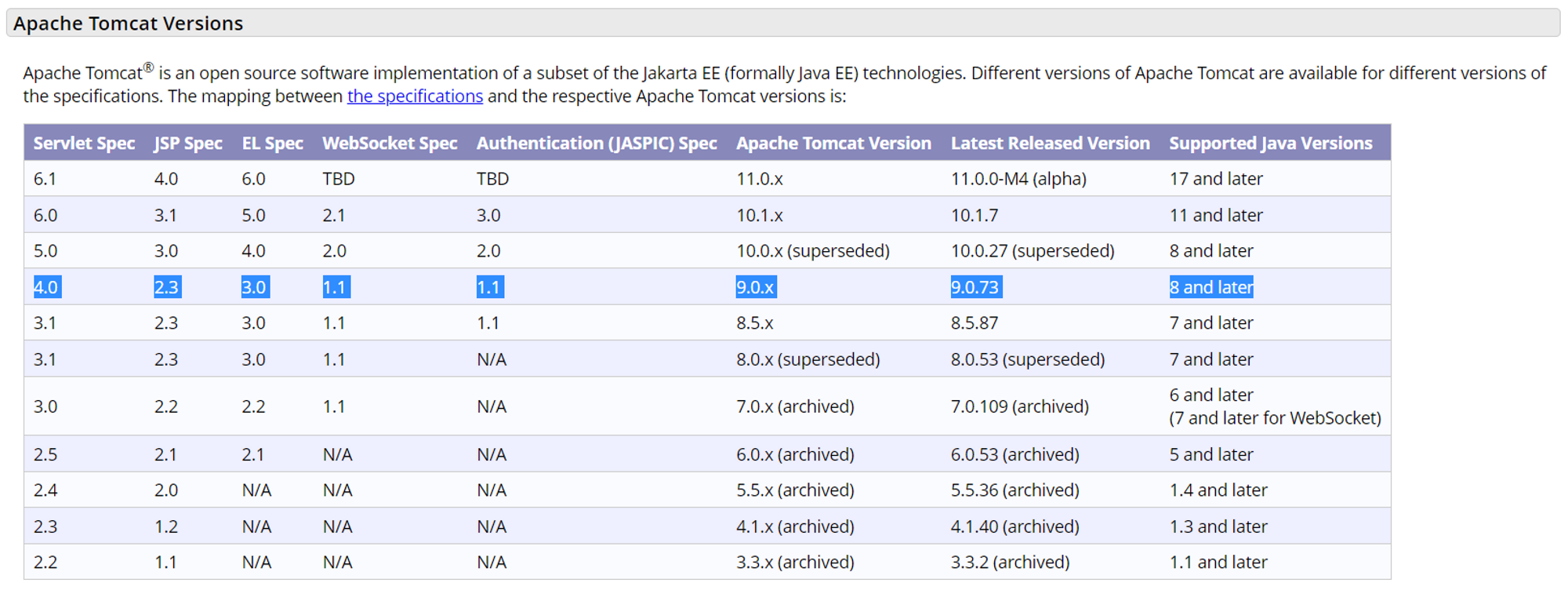Screen dimensions: 1568x590
Task: Click the '1.4 and later' cell
Action: [1218, 490]
